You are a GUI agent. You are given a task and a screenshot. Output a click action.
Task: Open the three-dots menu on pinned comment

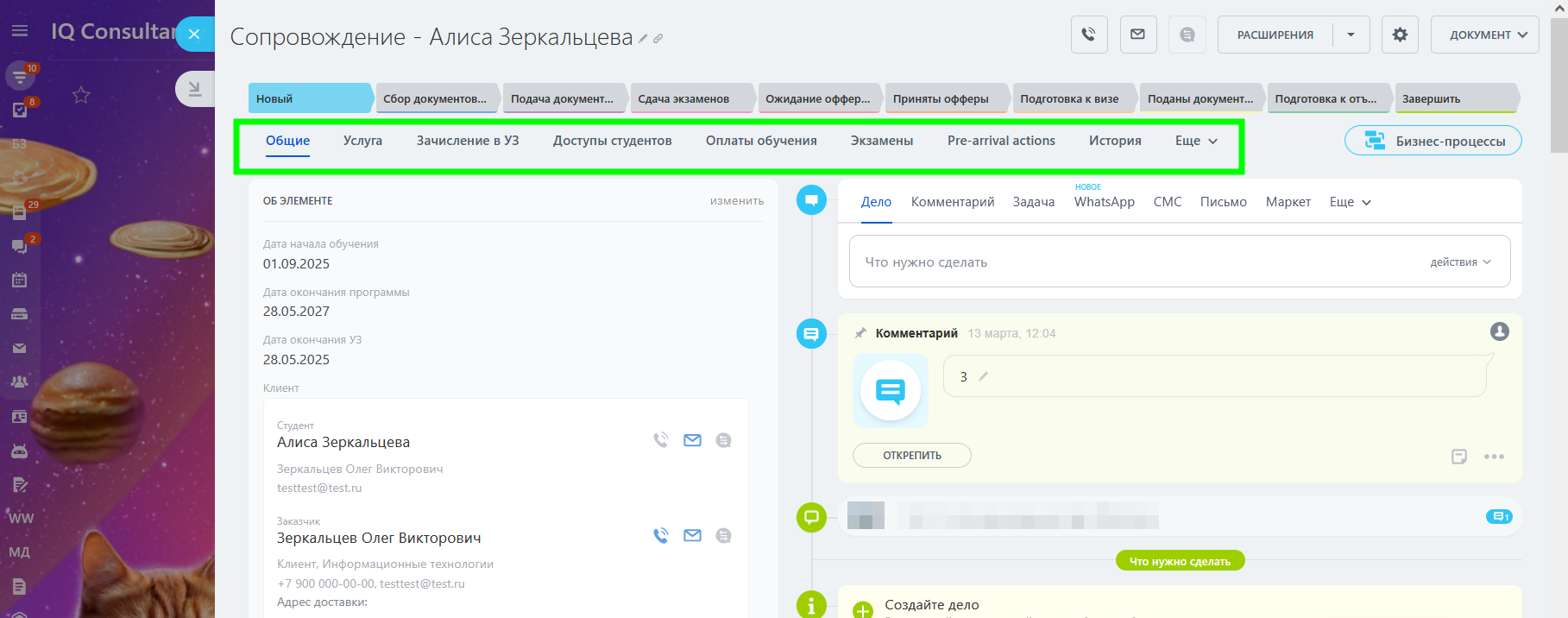click(1494, 457)
